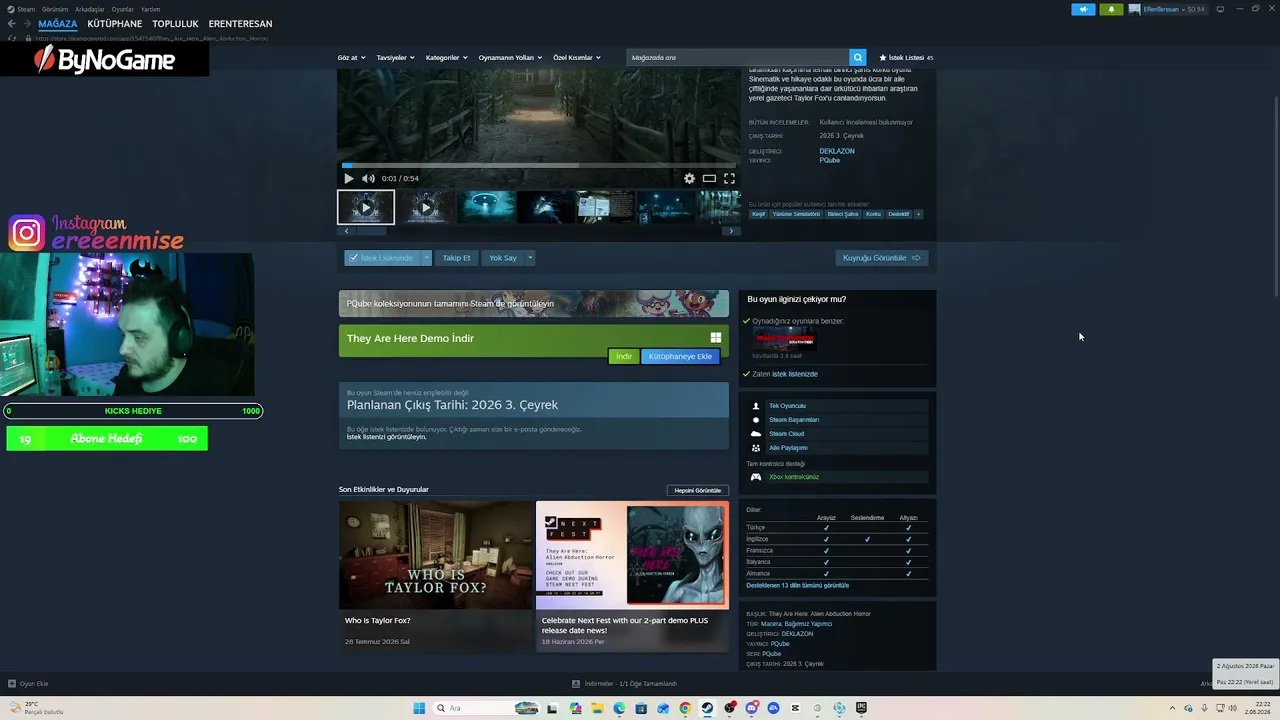This screenshot has width=1280, height=720.
Task: Click the Yok Say button
Action: pyautogui.click(x=503, y=258)
